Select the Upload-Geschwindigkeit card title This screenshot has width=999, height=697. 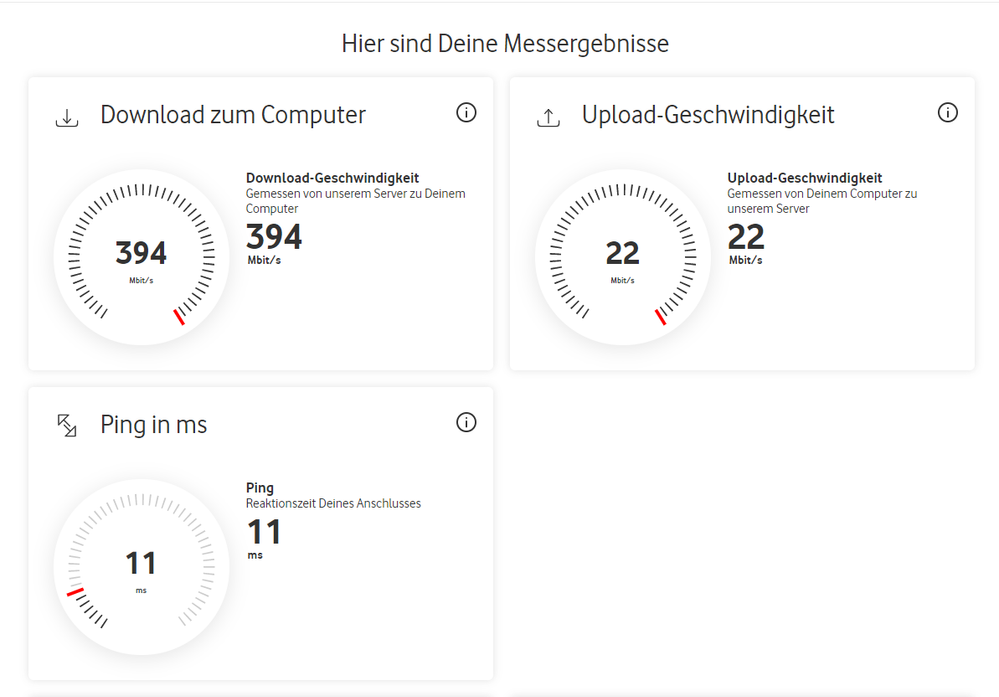coord(708,115)
